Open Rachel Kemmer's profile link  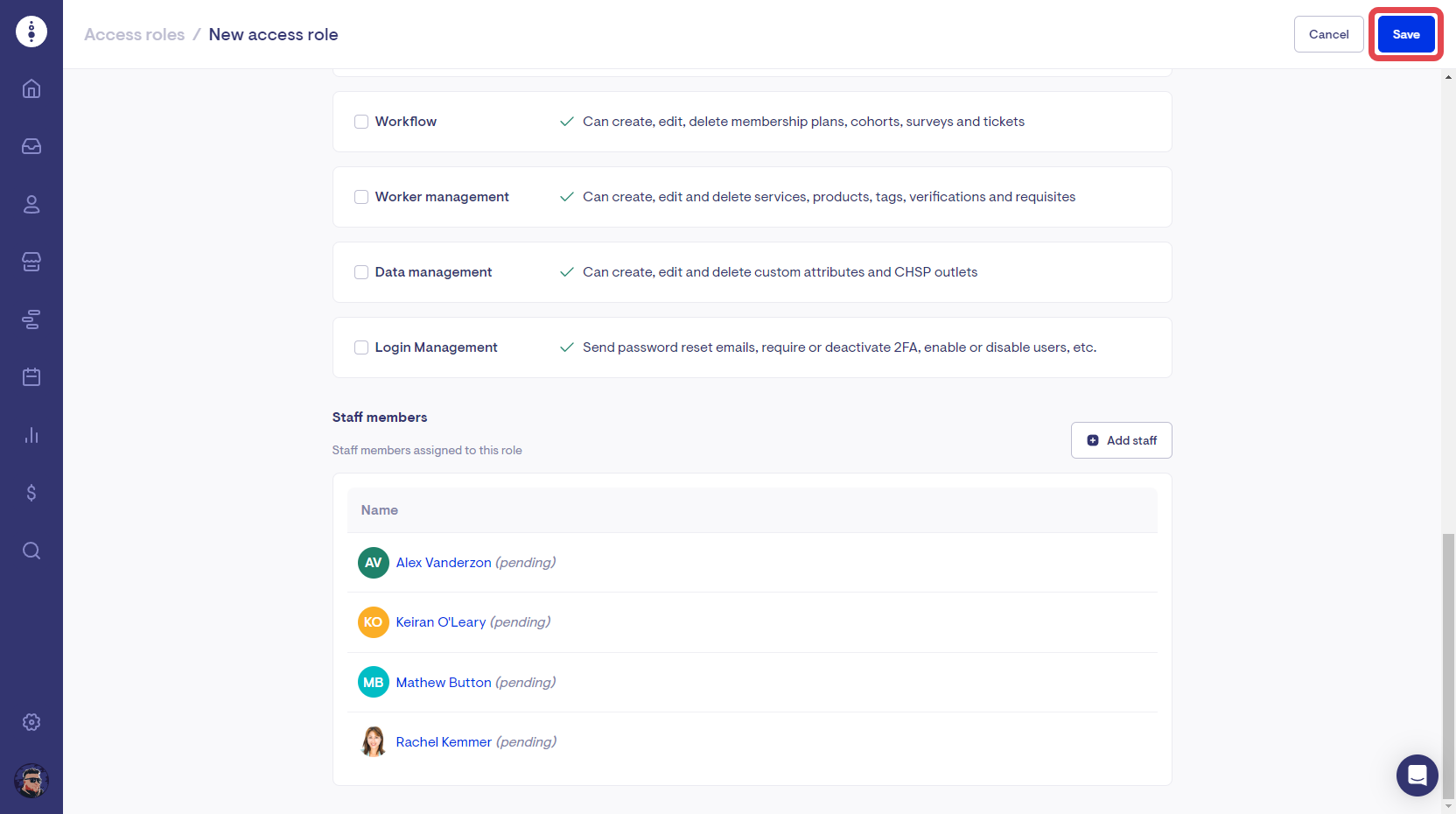click(x=444, y=742)
